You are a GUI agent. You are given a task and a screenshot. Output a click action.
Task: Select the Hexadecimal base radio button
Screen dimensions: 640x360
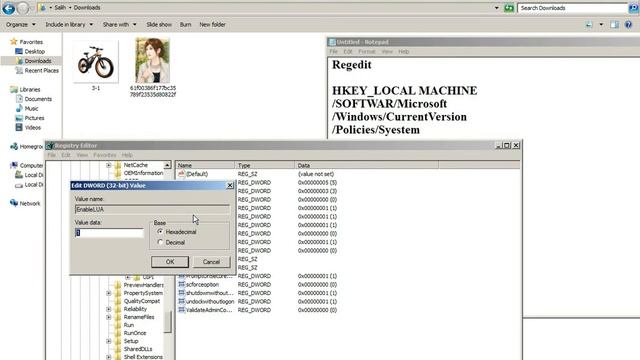coord(160,231)
